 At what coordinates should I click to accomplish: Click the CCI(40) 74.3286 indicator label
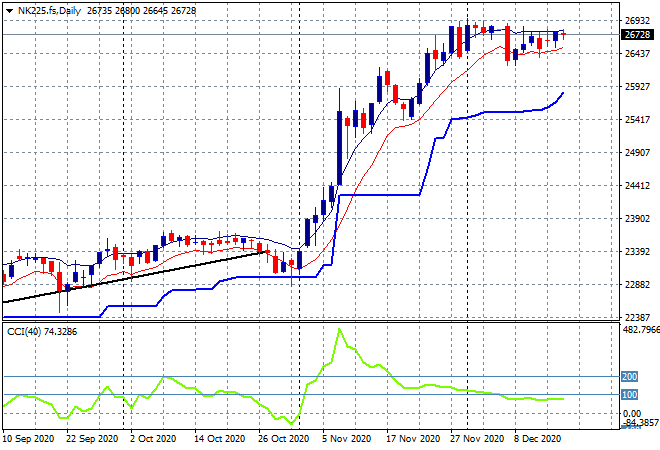coord(42,332)
